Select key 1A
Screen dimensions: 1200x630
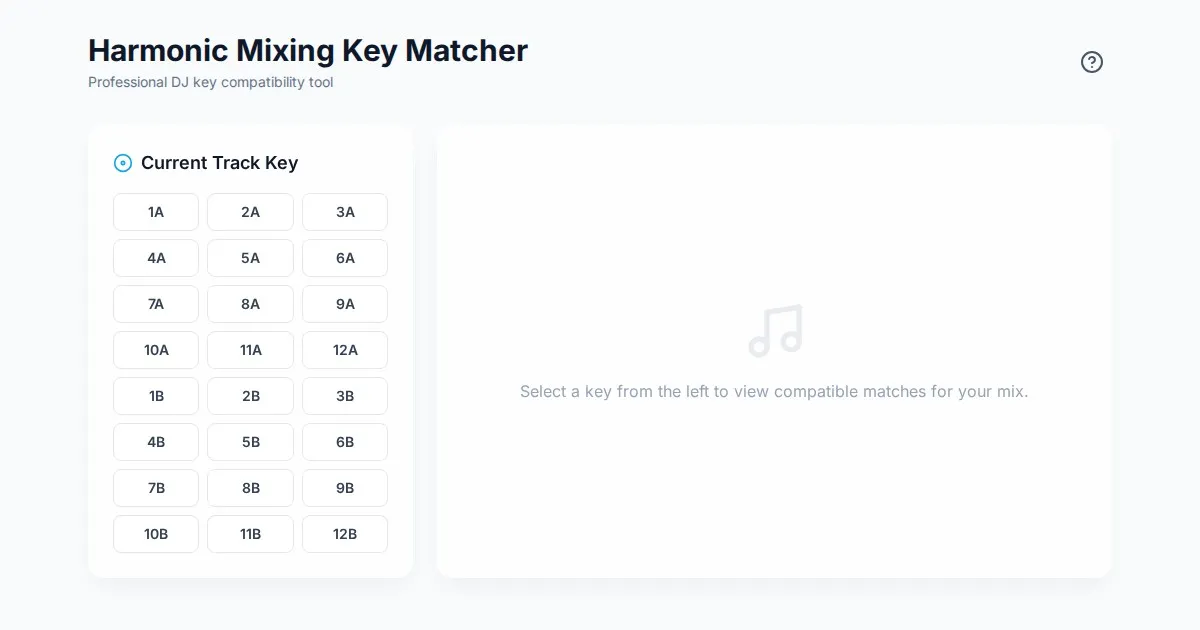point(156,212)
